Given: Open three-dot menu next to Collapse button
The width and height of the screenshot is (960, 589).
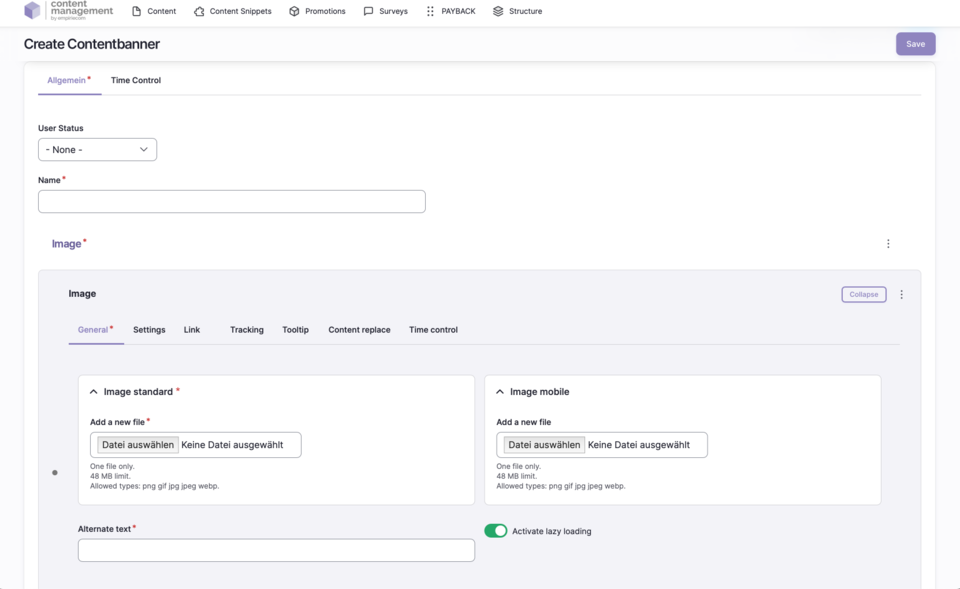Looking at the screenshot, I should (x=901, y=294).
